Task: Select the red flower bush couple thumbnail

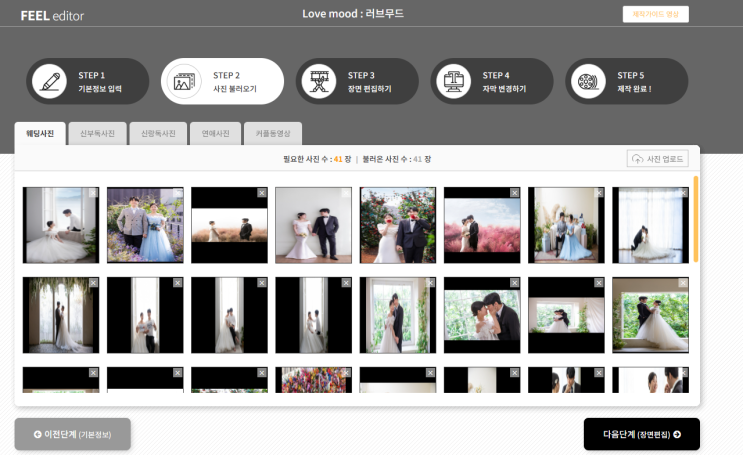Action: 398,225
